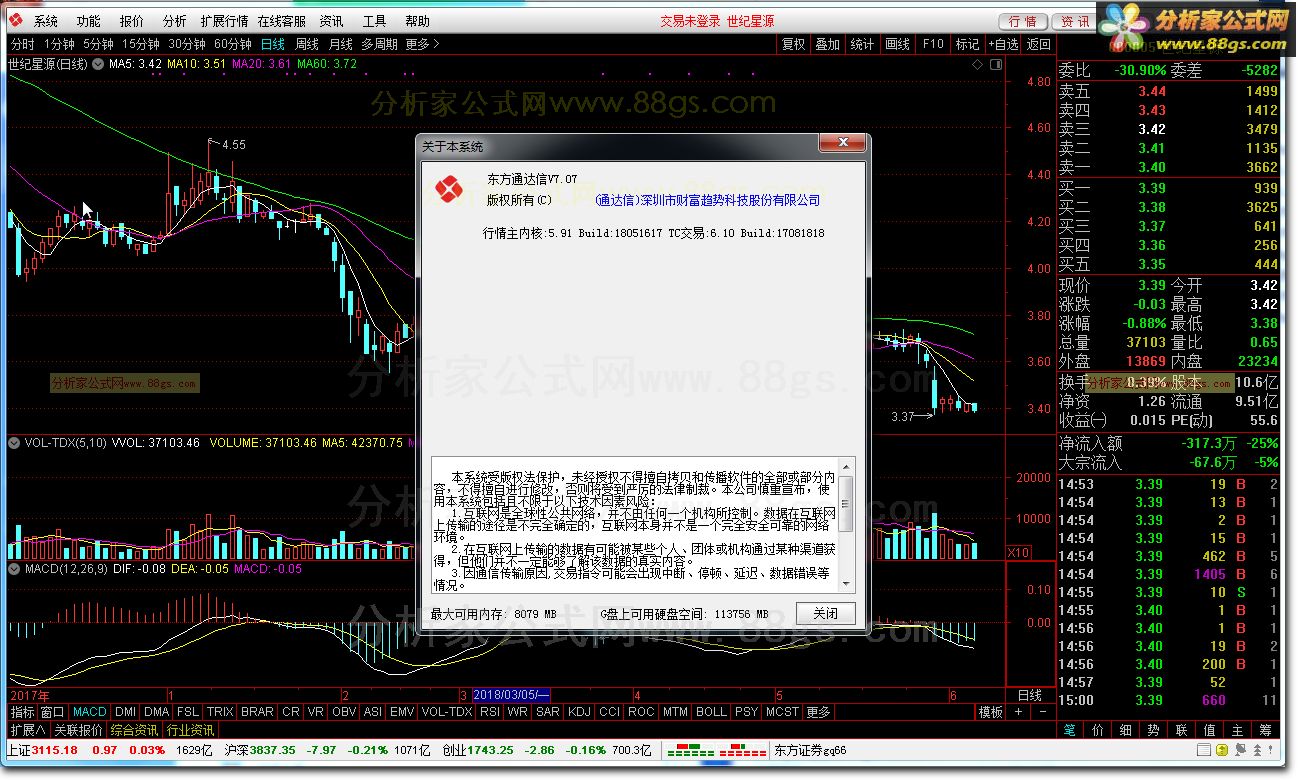Switch to the 5分钟 chart period
Screen dimensions: 1298x780
pos(97,44)
